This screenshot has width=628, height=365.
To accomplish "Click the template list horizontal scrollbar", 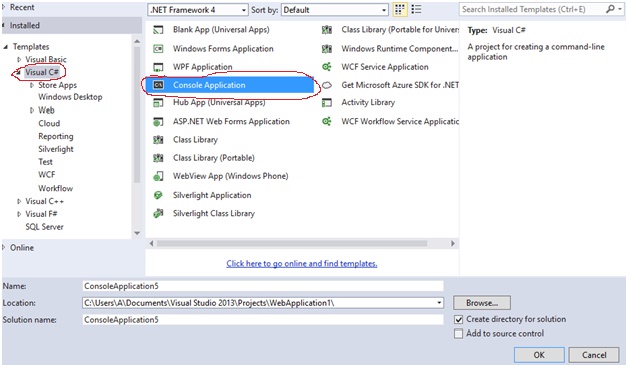I will click(292, 244).
